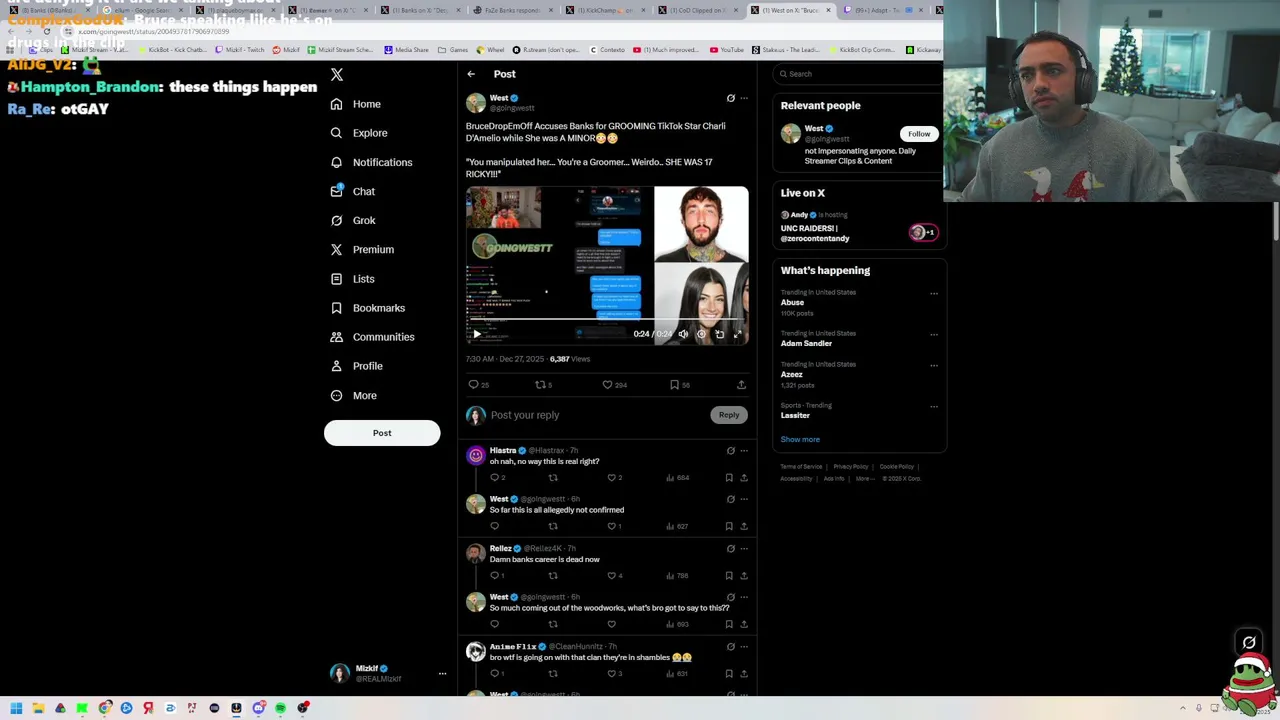Click 'Show more' under What's happening
The height and width of the screenshot is (720, 1280).
[800, 440]
